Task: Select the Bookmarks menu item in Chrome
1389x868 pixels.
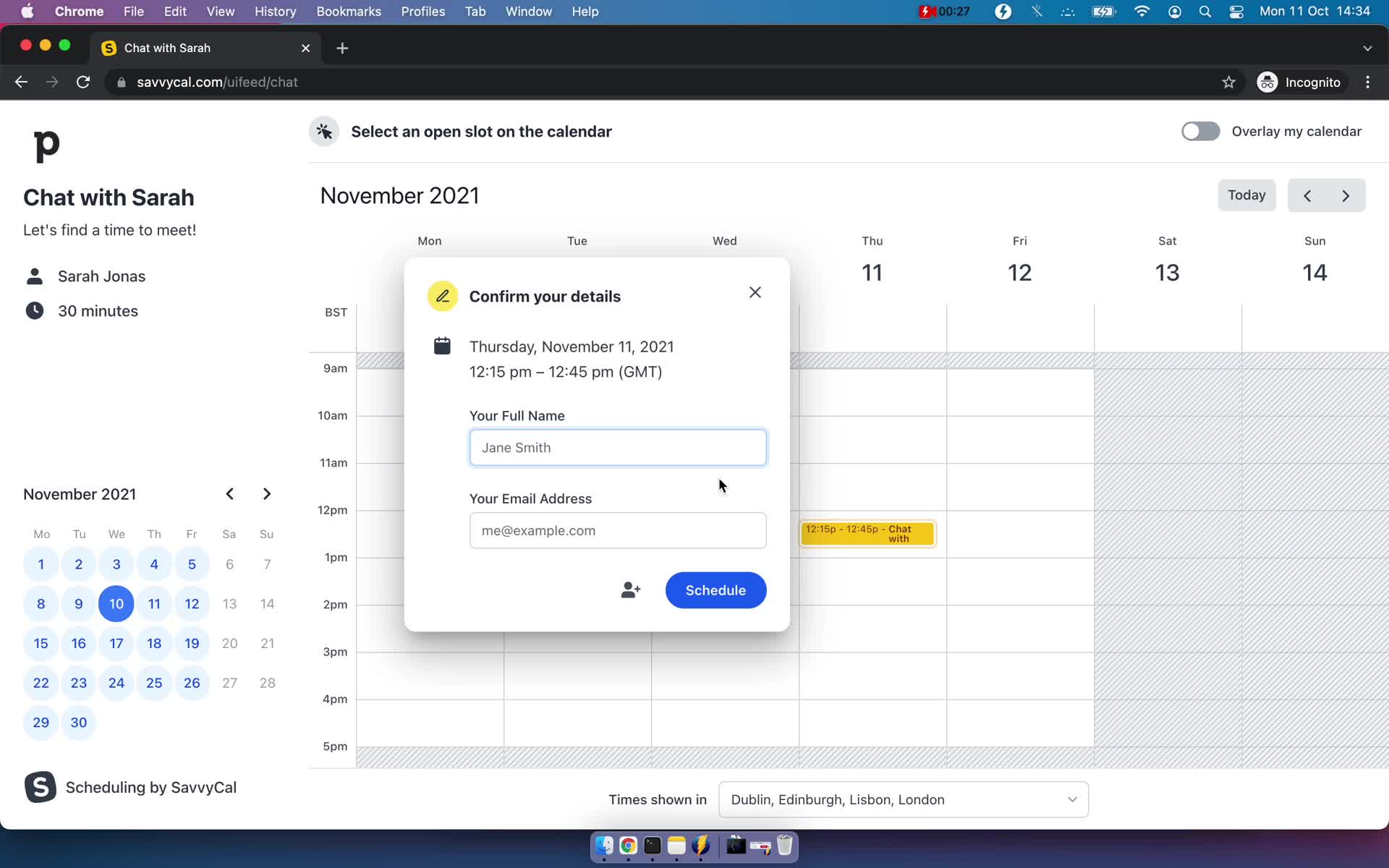Action: (349, 11)
